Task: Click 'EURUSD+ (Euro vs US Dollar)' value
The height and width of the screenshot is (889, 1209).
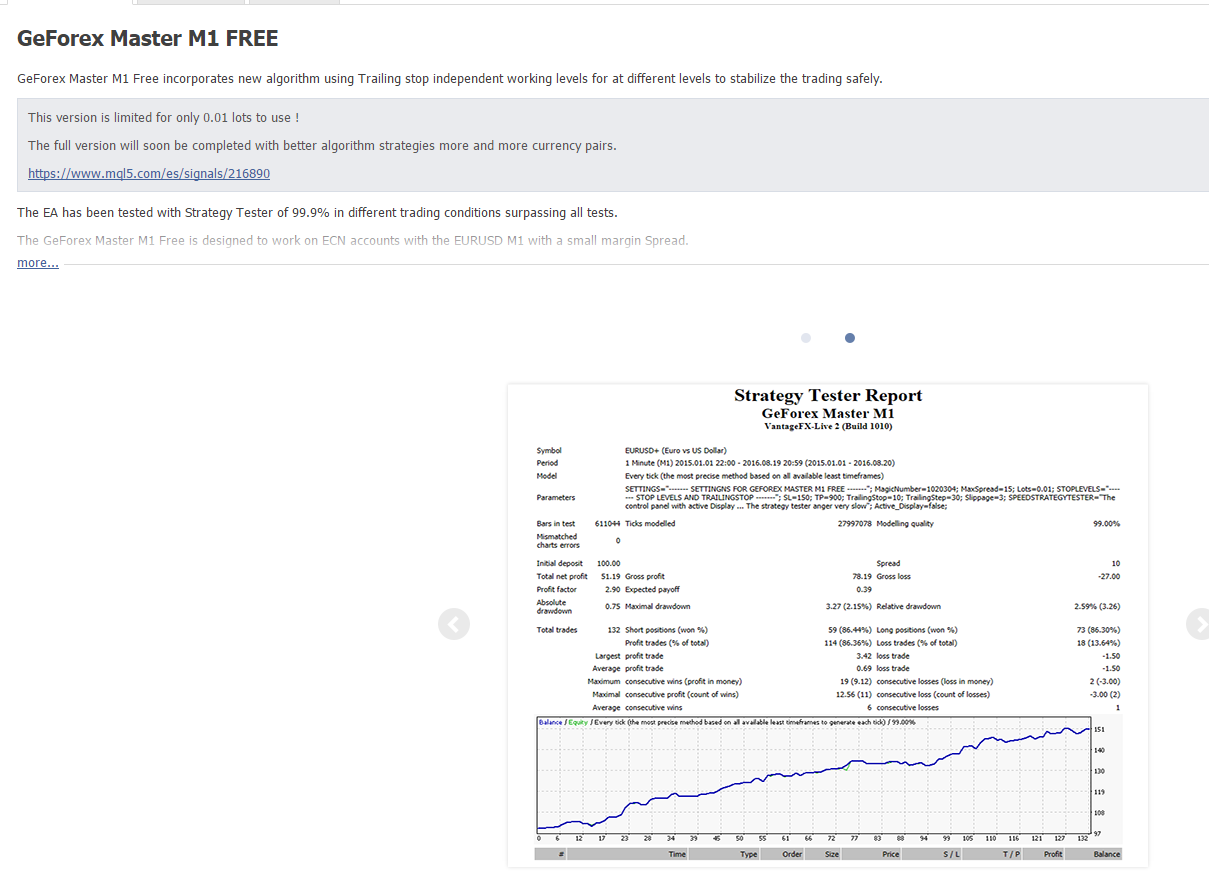Action: pyautogui.click(x=675, y=451)
